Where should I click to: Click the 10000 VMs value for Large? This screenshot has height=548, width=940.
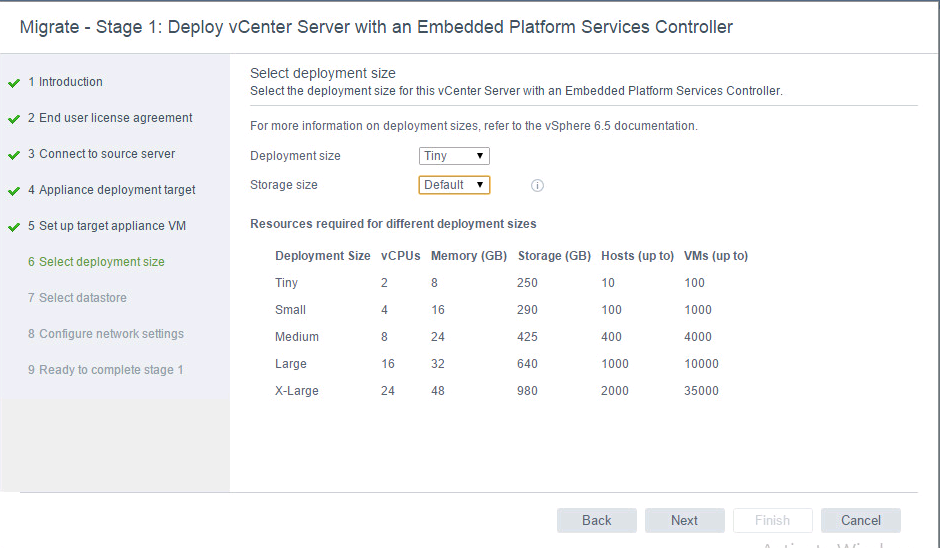pos(701,363)
